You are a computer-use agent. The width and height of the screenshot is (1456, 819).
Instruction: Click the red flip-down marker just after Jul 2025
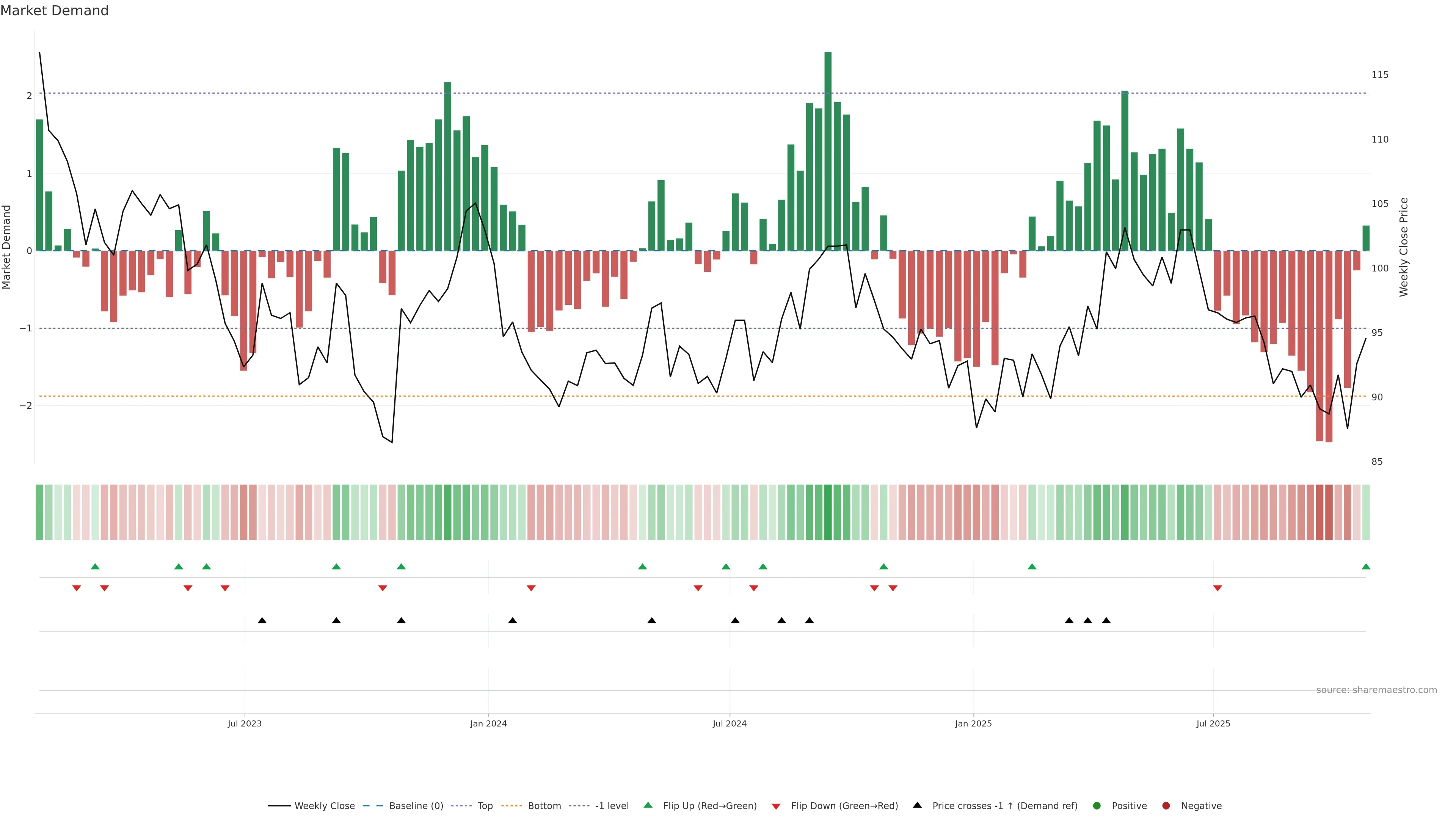[x=1218, y=588]
